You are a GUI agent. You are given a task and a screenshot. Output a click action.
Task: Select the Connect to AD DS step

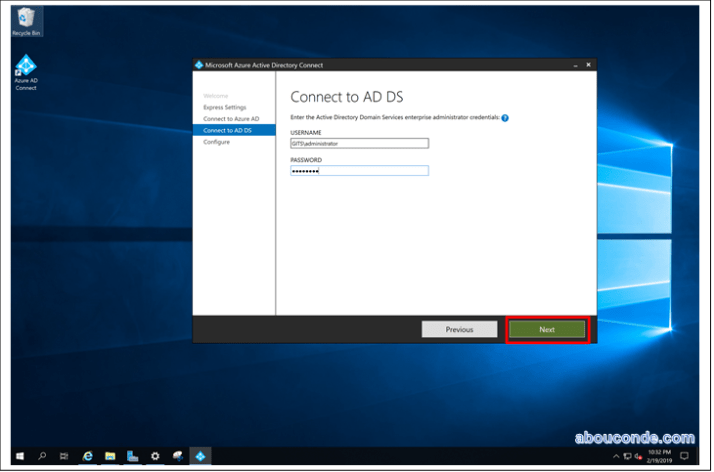[227, 130]
